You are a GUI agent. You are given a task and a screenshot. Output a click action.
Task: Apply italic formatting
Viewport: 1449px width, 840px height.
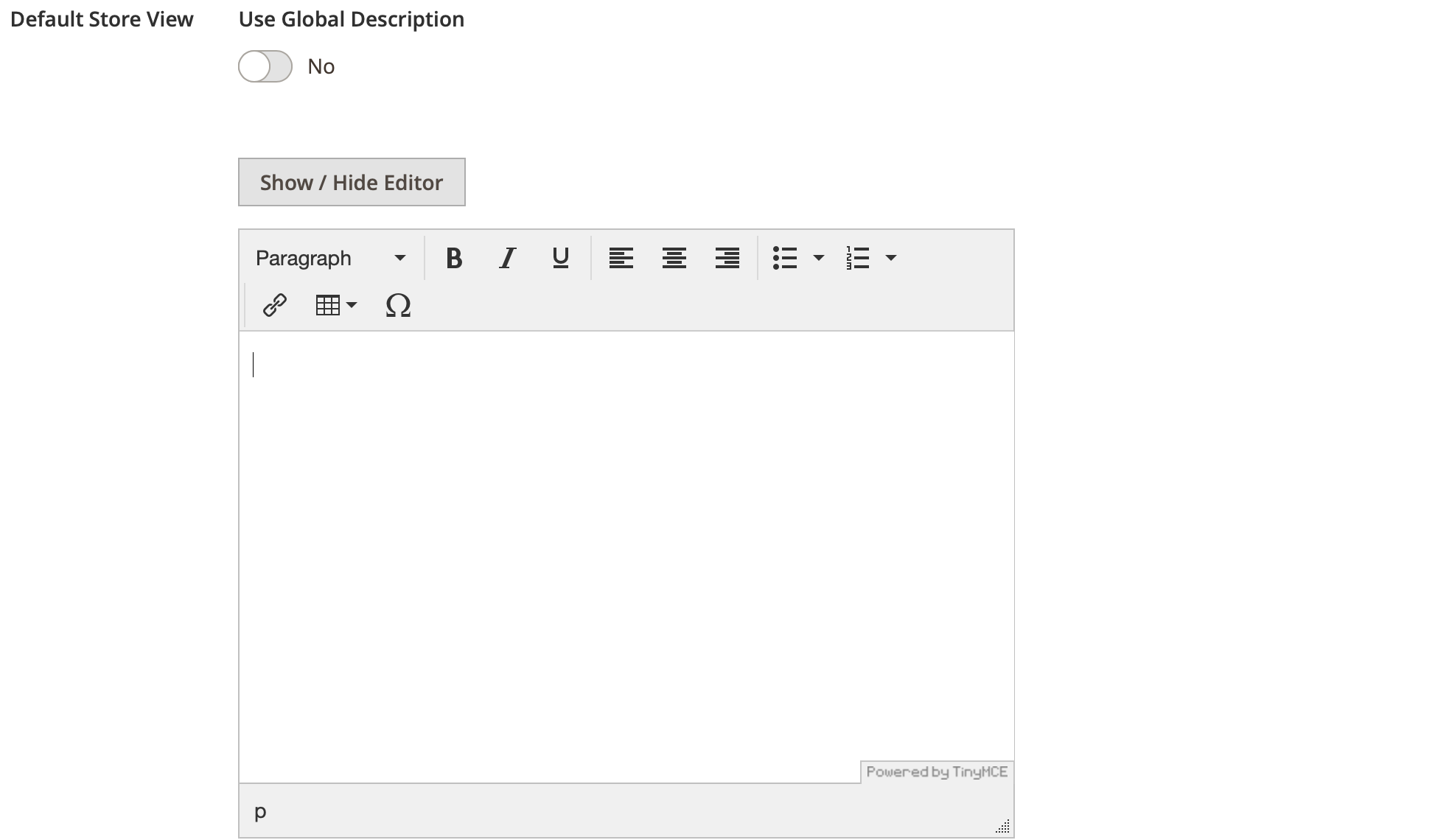[x=507, y=258]
